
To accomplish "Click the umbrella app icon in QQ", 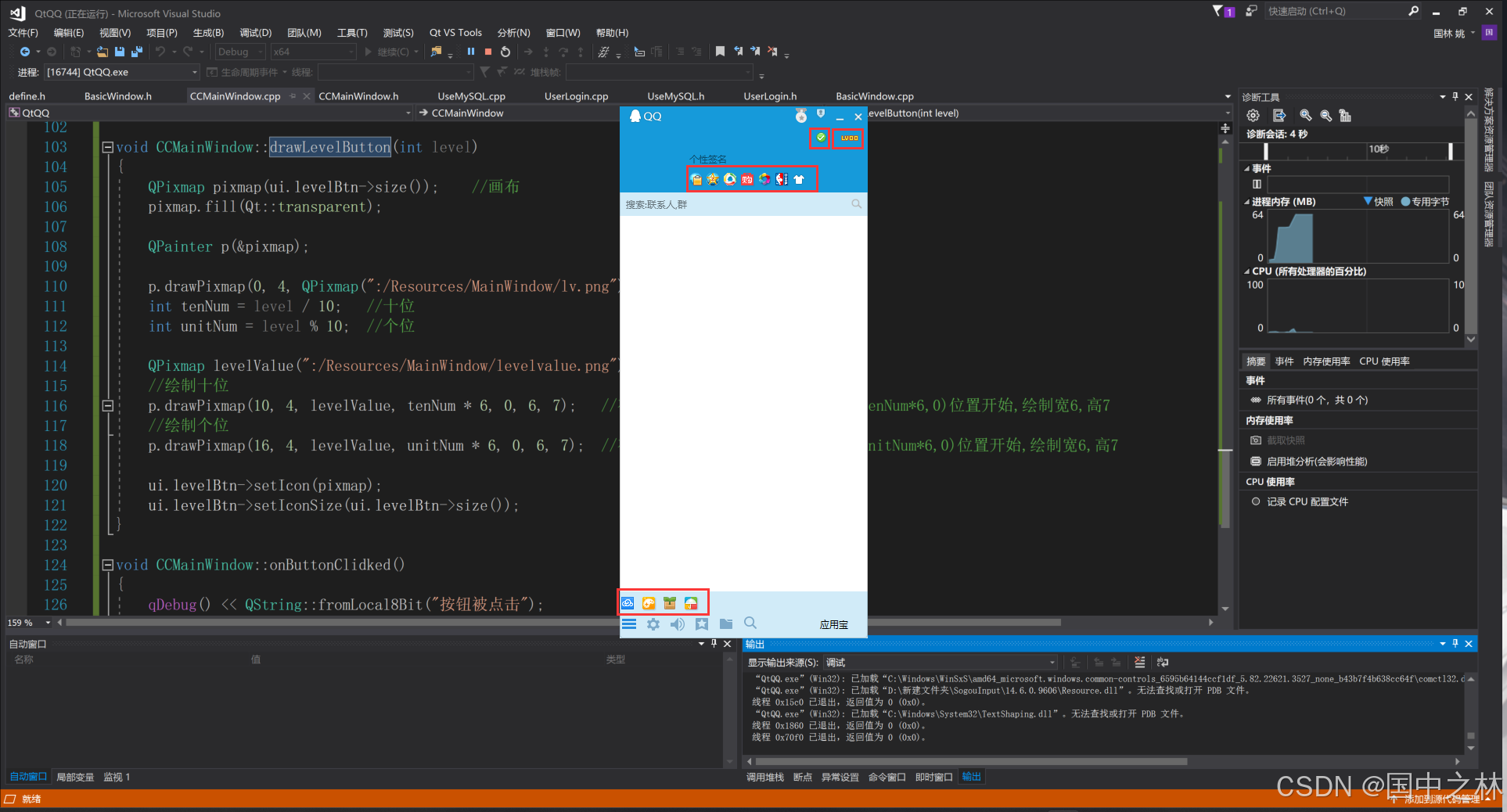I will pos(691,603).
